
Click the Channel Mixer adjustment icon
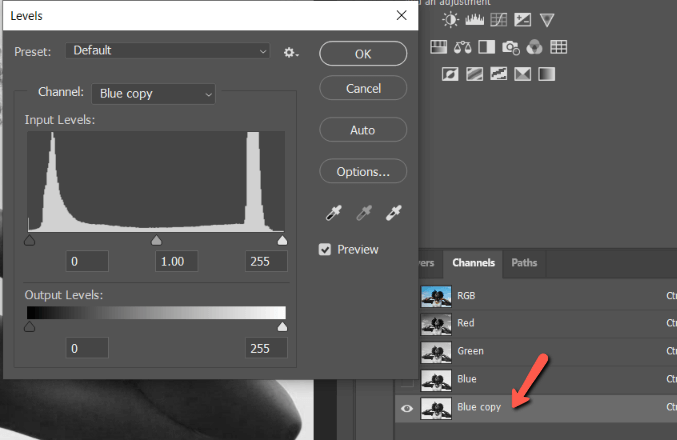point(534,47)
